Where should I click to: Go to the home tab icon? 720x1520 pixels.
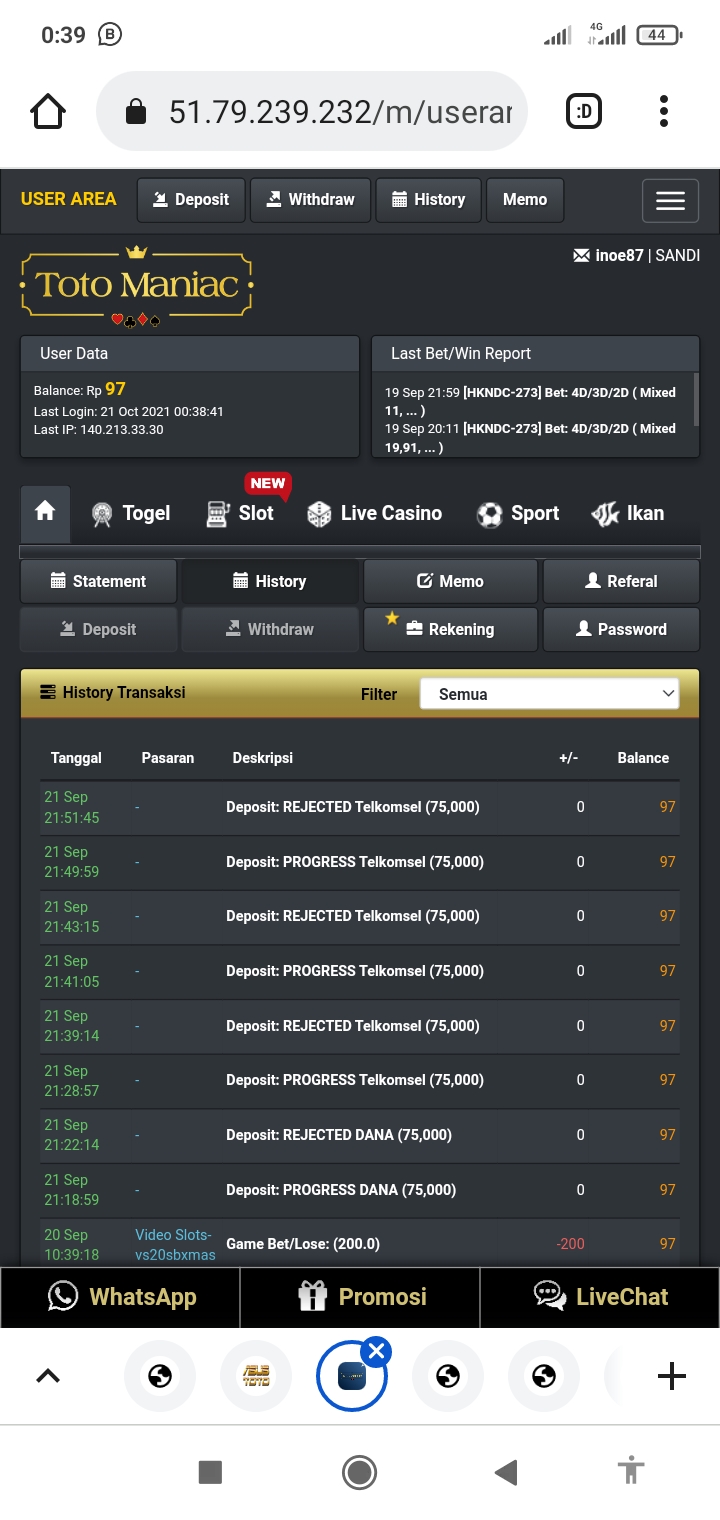click(45, 512)
